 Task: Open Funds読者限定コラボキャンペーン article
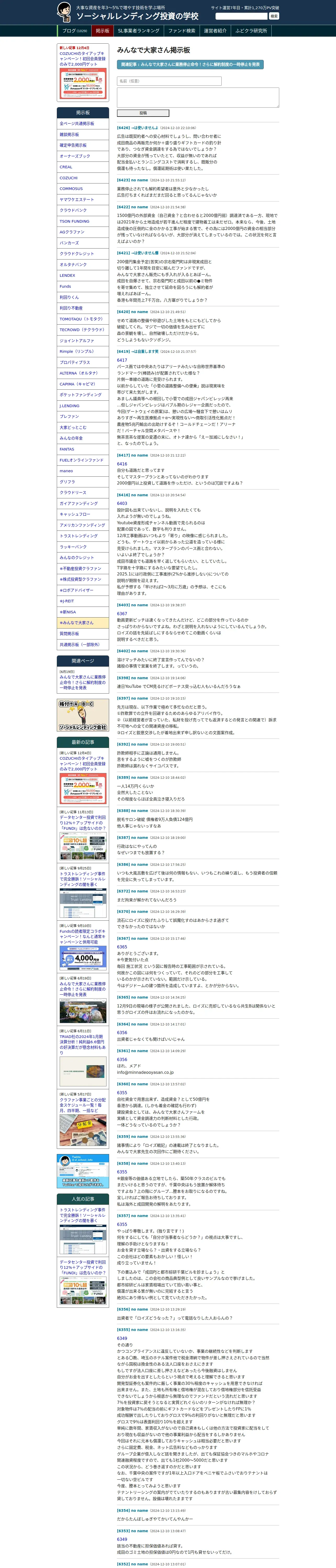82,937
